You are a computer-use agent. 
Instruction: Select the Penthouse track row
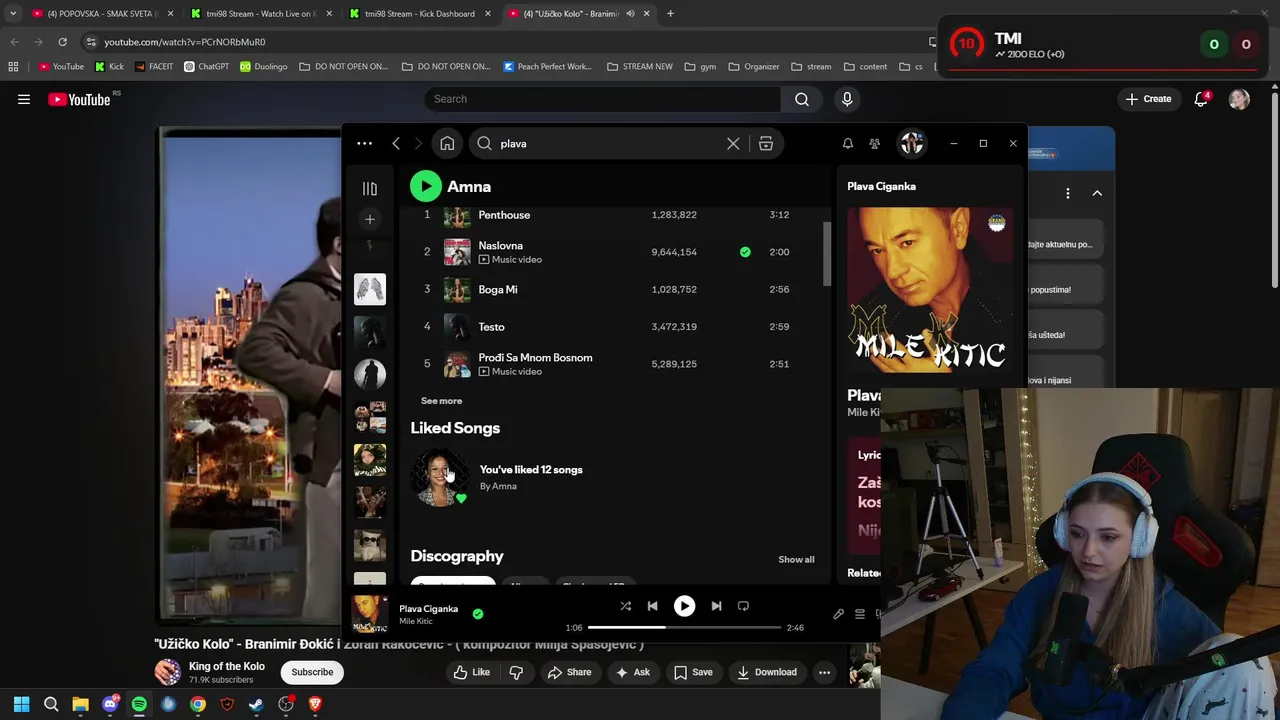(x=614, y=215)
